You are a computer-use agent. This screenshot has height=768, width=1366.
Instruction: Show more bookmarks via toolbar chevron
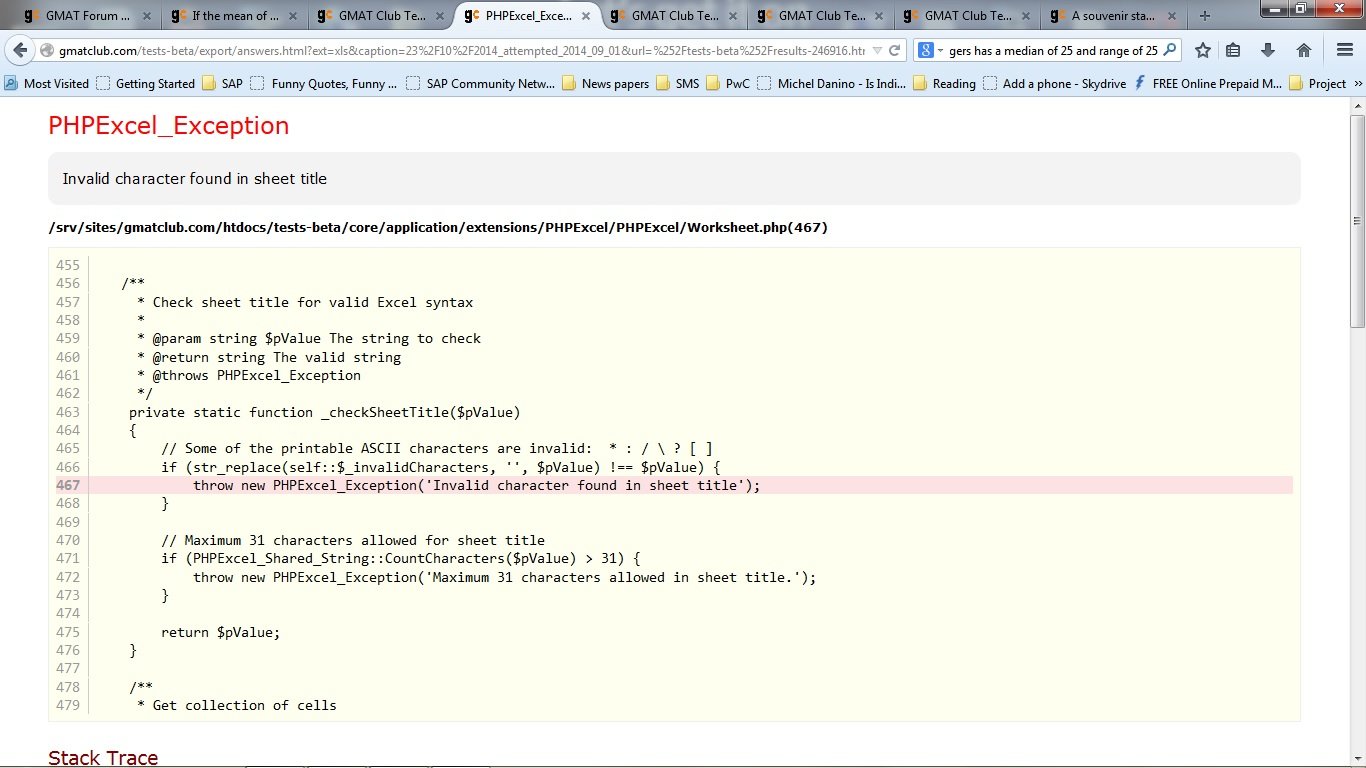1358,84
